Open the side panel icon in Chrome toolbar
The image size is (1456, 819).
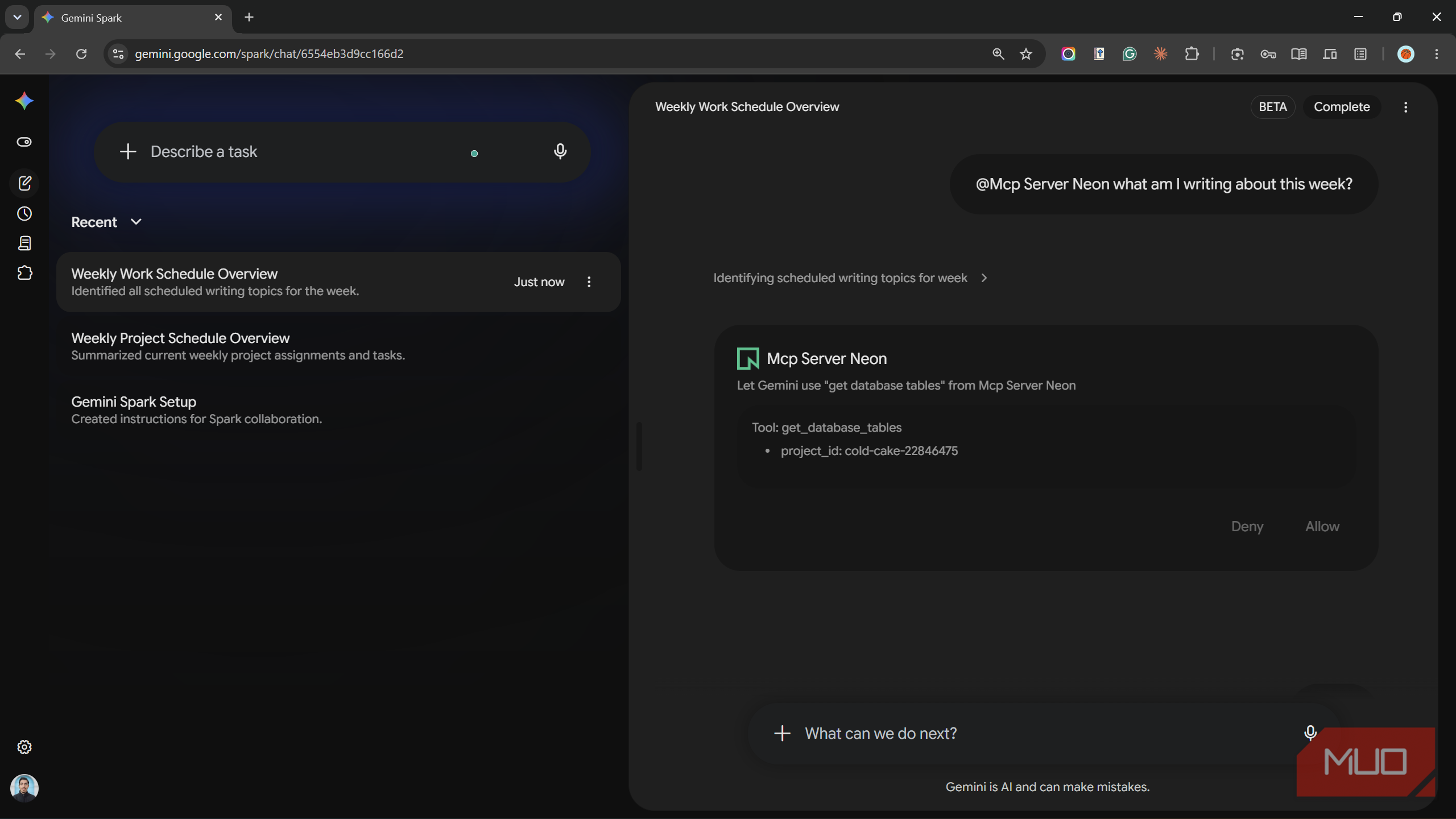coord(1360,54)
